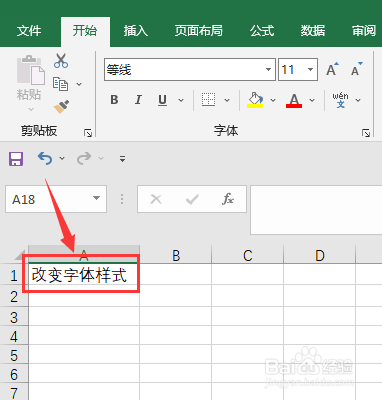The image size is (382, 400).
Task: Click the formula bar Cancel X
Action: tap(156, 199)
